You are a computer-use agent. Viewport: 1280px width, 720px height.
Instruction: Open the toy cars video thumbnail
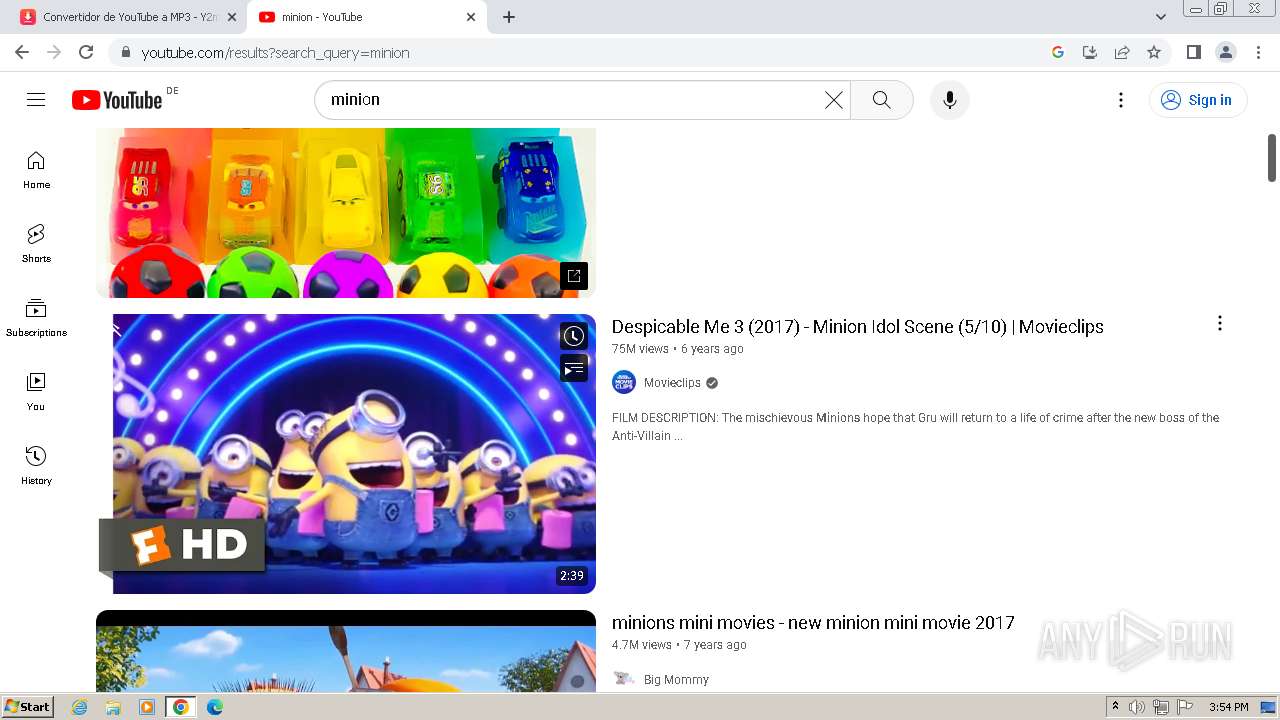pos(346,213)
